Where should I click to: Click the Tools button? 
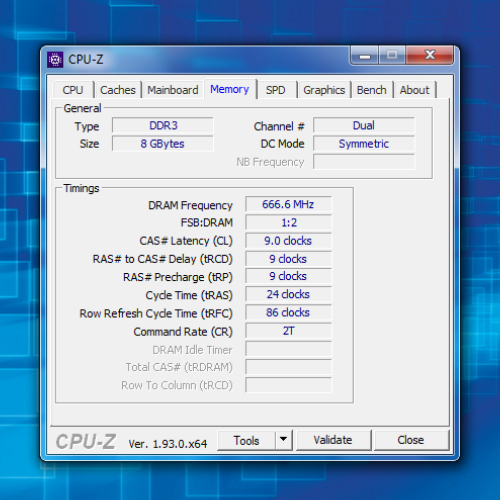coord(246,441)
